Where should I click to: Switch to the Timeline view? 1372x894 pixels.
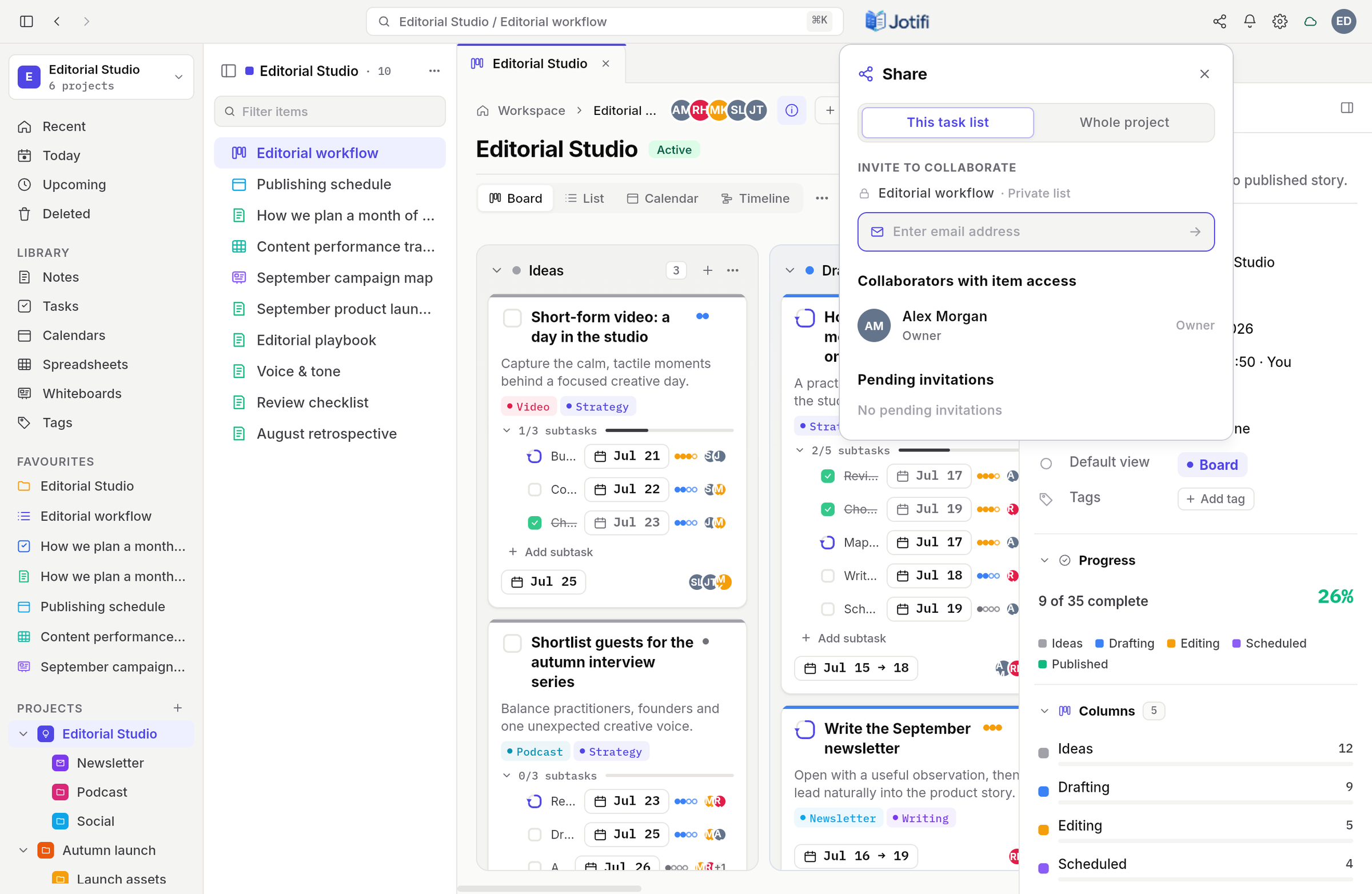coord(755,198)
